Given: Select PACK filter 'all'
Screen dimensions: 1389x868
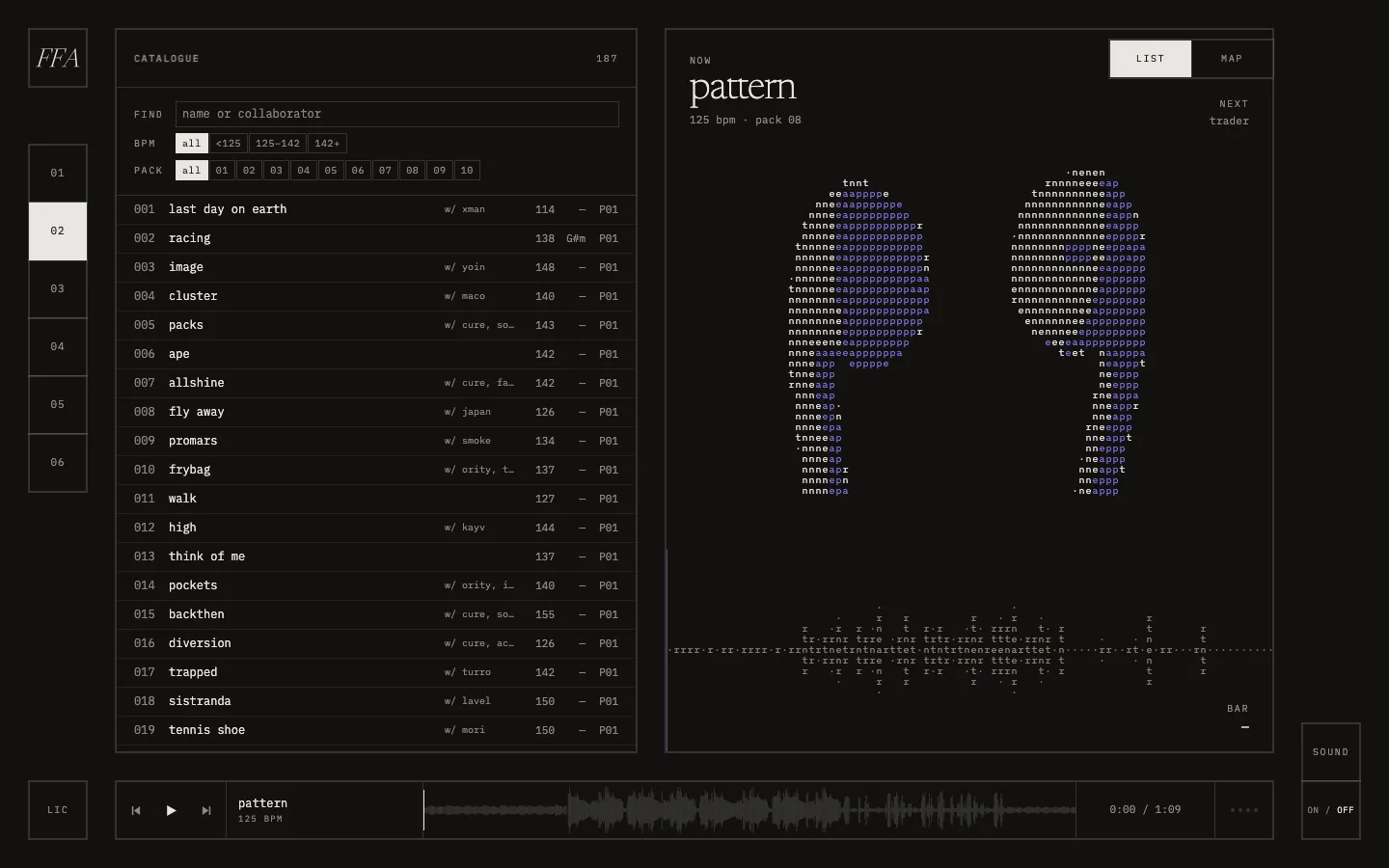Looking at the screenshot, I should click(192, 171).
